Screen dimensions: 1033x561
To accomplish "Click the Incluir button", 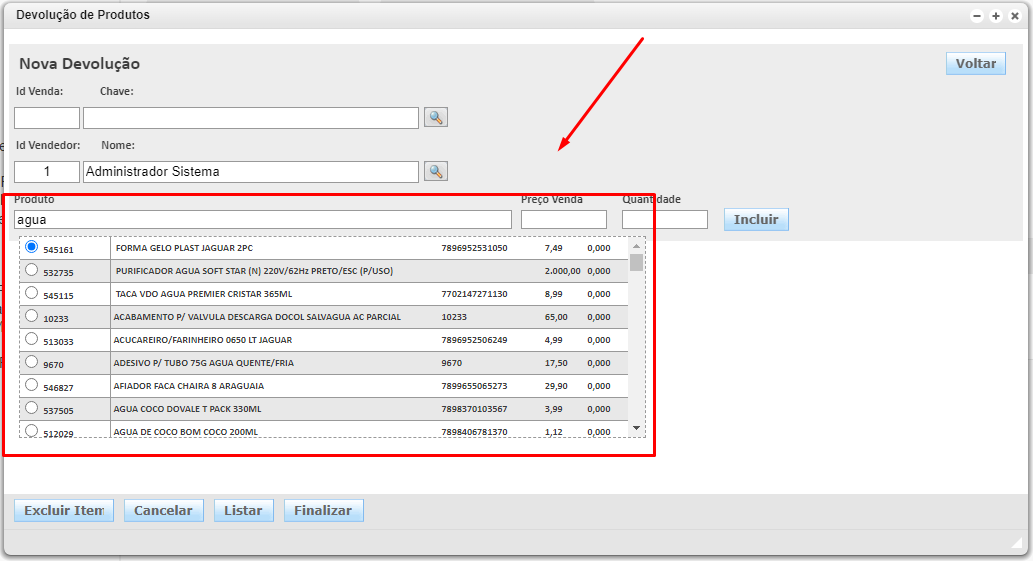I will [756, 219].
